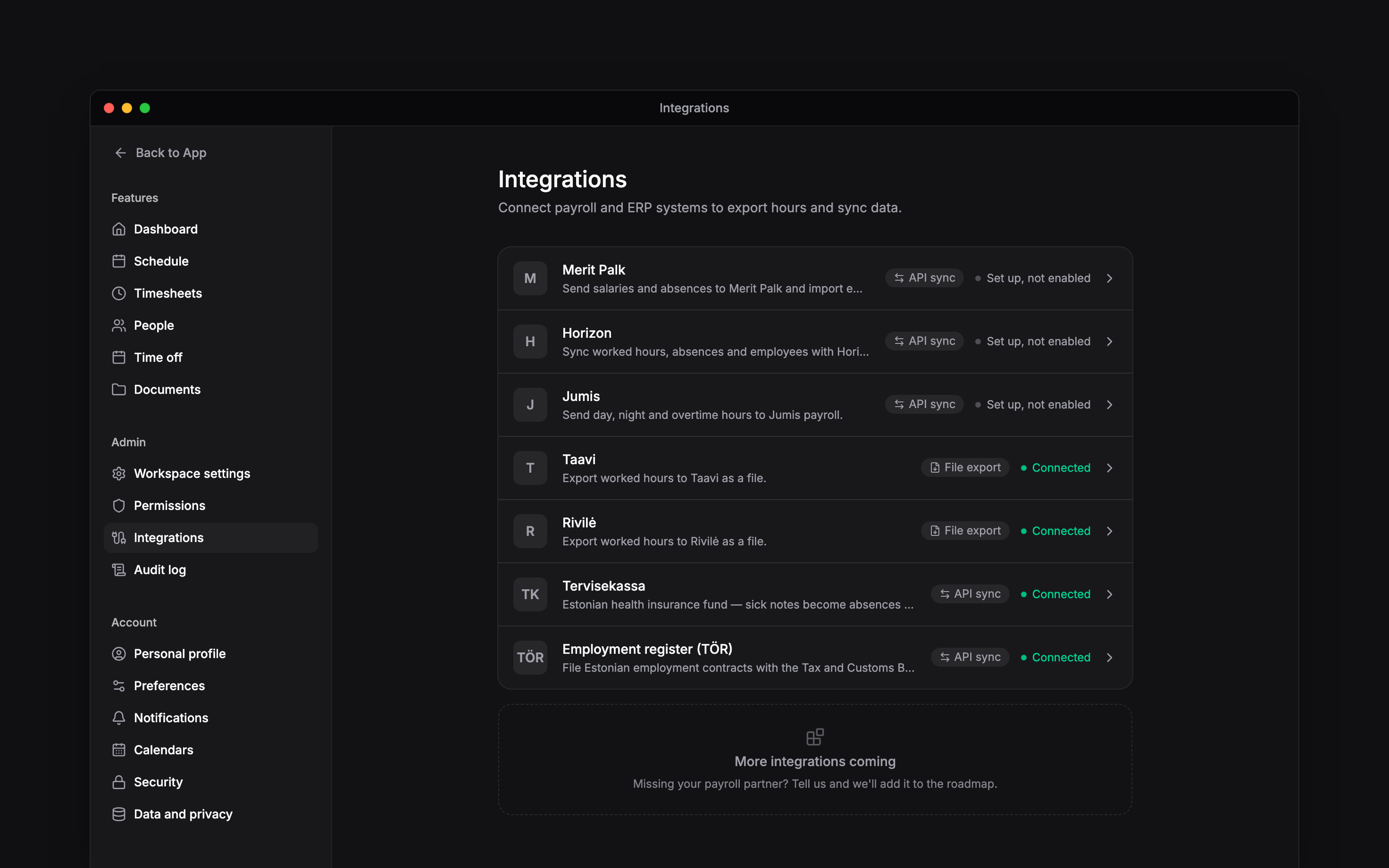
Task: Click the Workspace settings gear icon
Action: 119,474
